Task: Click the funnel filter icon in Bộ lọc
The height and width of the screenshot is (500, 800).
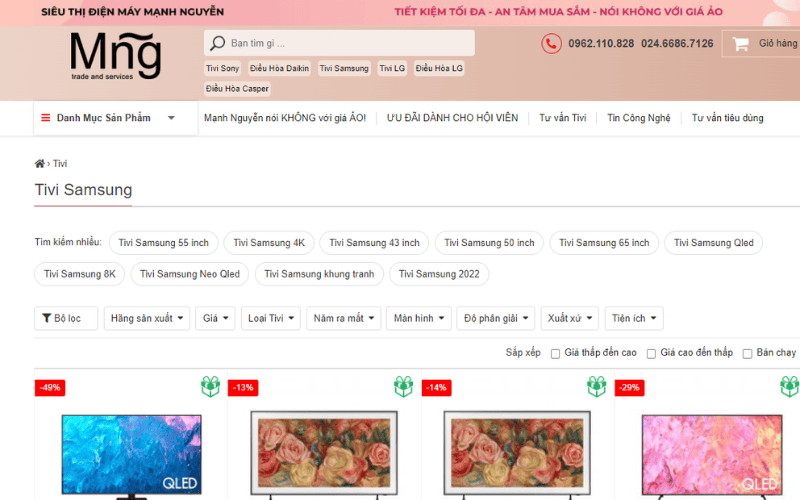Action: pos(46,318)
